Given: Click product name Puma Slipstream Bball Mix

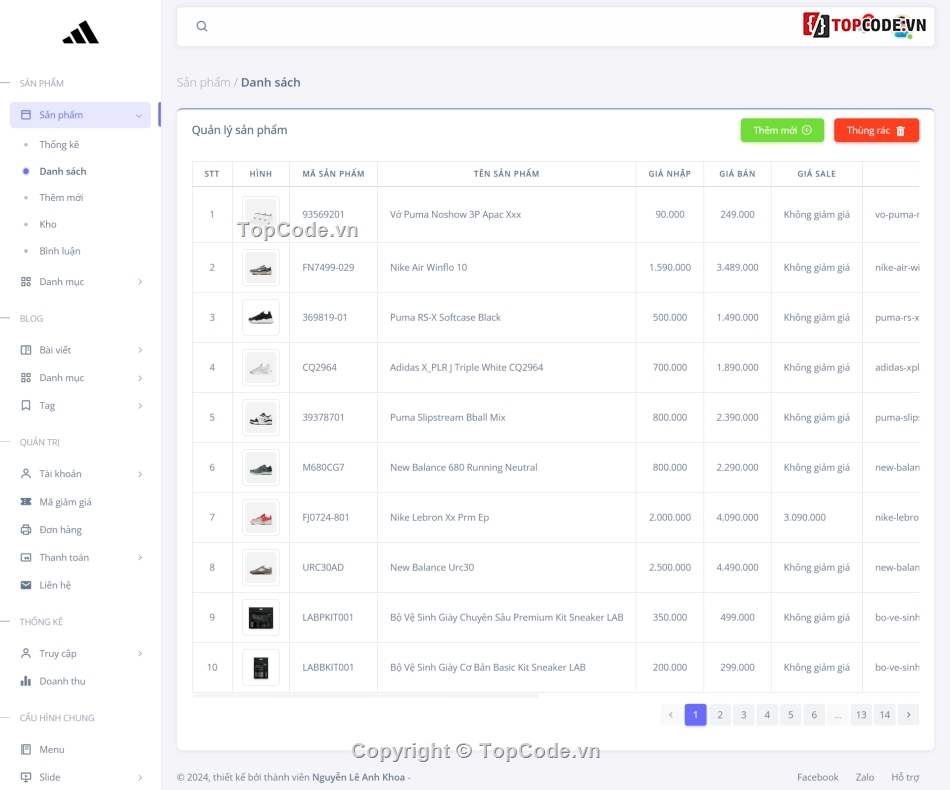Looking at the screenshot, I should click(x=448, y=417).
